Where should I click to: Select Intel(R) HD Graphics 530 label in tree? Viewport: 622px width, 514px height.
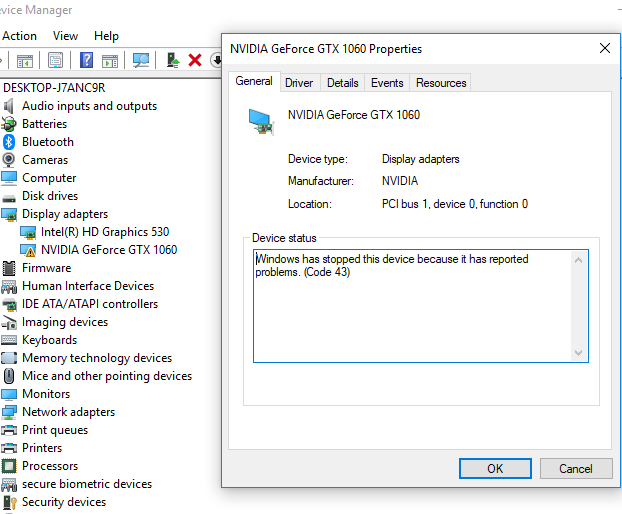[x=105, y=232]
